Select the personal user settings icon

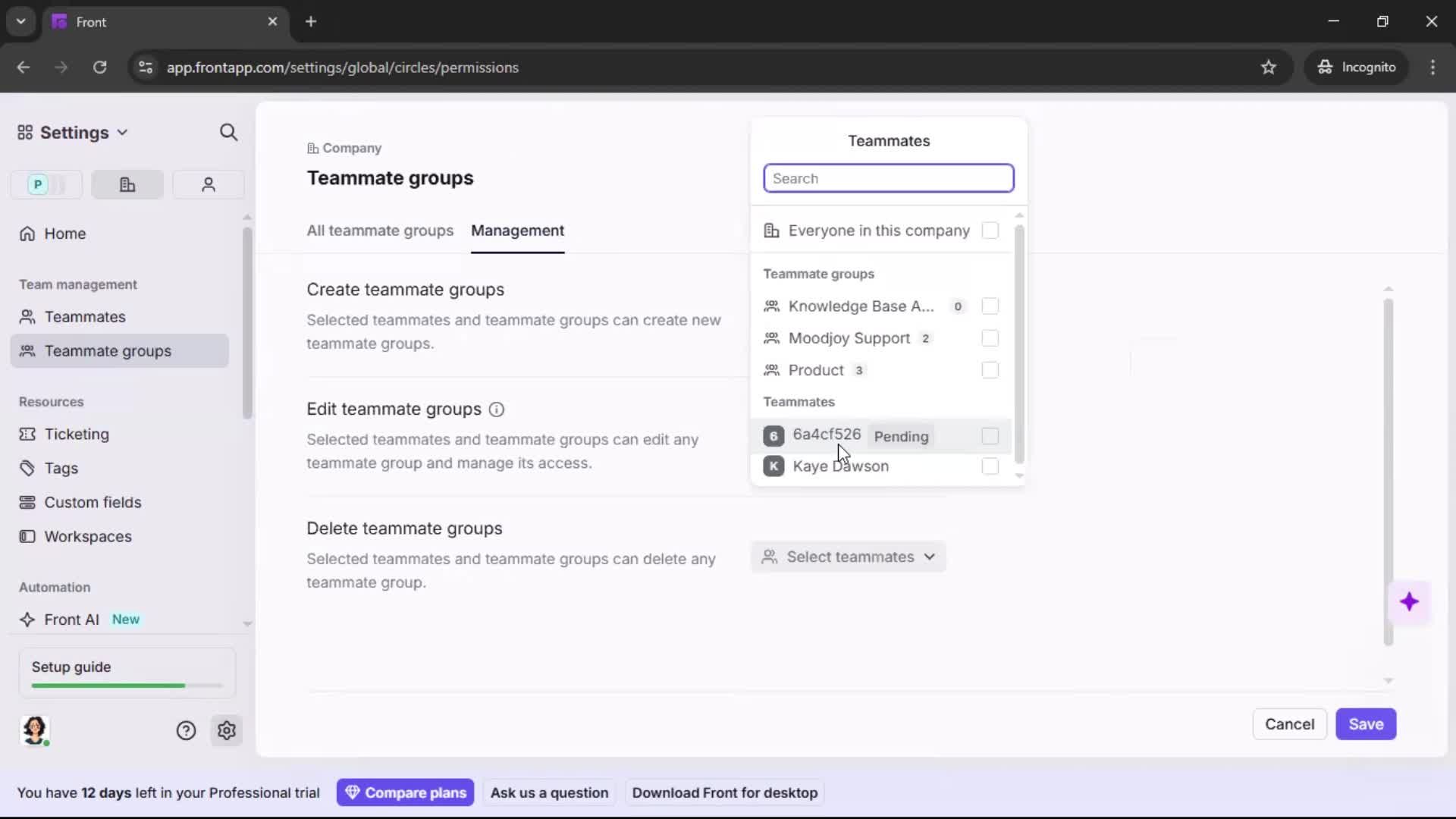click(x=208, y=184)
